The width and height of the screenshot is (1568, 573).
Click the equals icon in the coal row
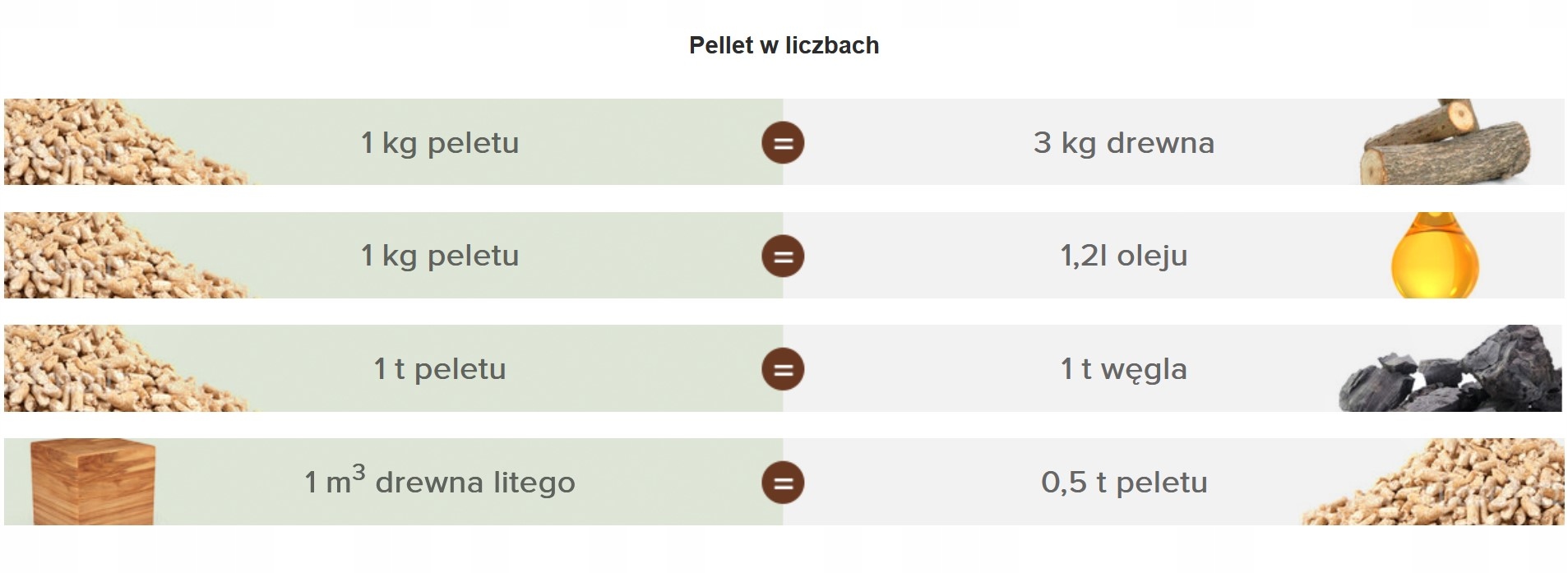coord(783,369)
